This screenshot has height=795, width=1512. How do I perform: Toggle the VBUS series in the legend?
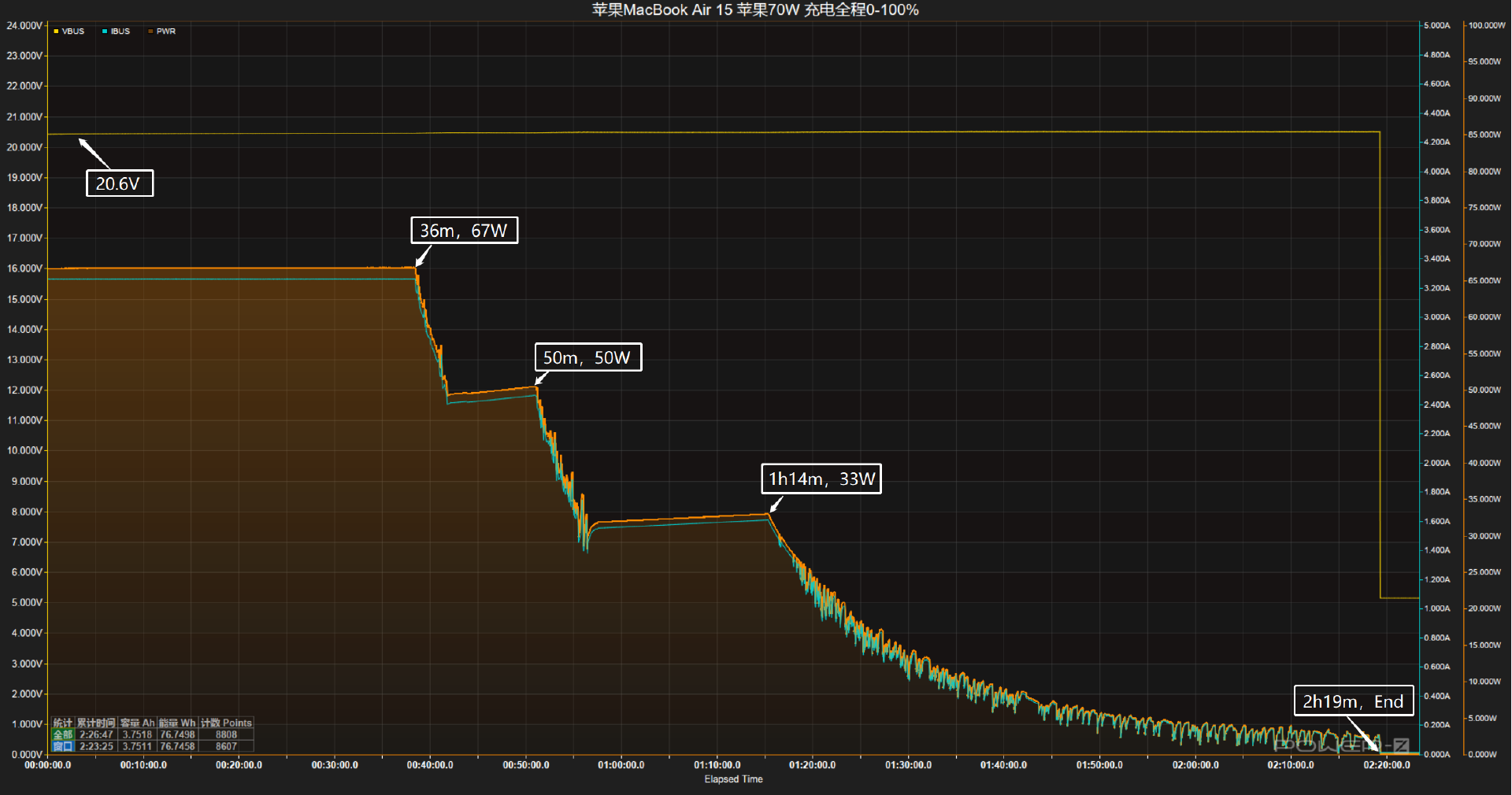click(69, 31)
